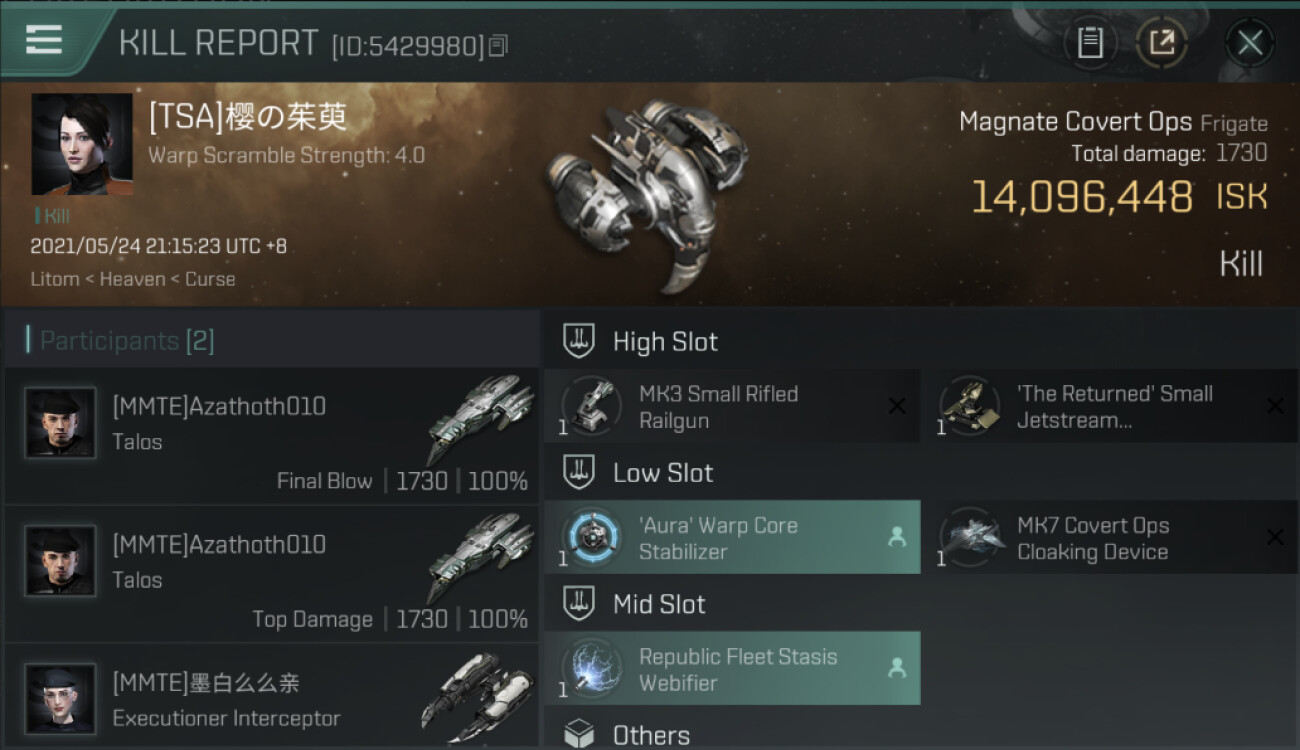1300x750 pixels.
Task: Open the clipboard notes icon
Action: [1090, 43]
